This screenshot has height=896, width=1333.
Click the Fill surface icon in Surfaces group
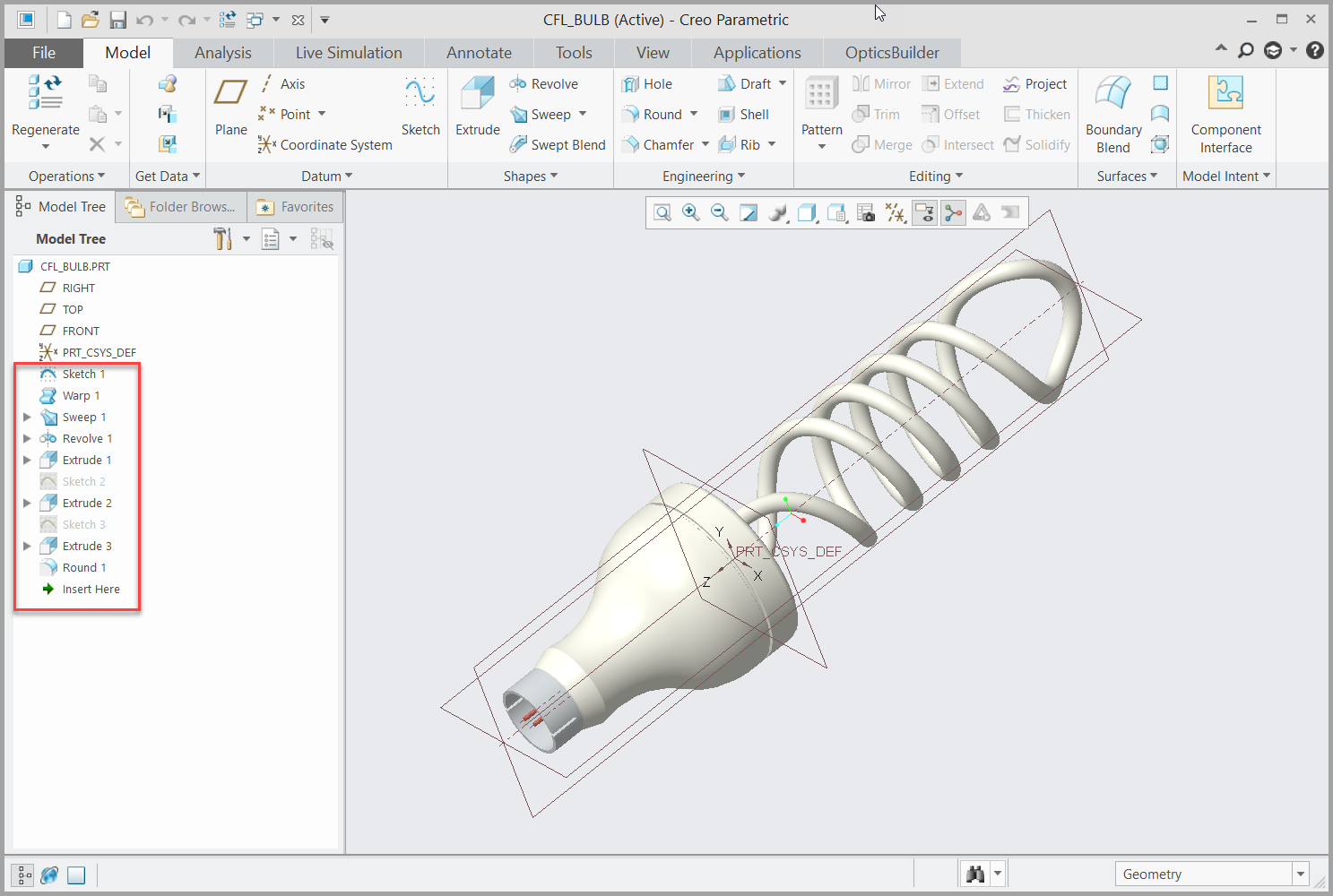(x=1160, y=83)
